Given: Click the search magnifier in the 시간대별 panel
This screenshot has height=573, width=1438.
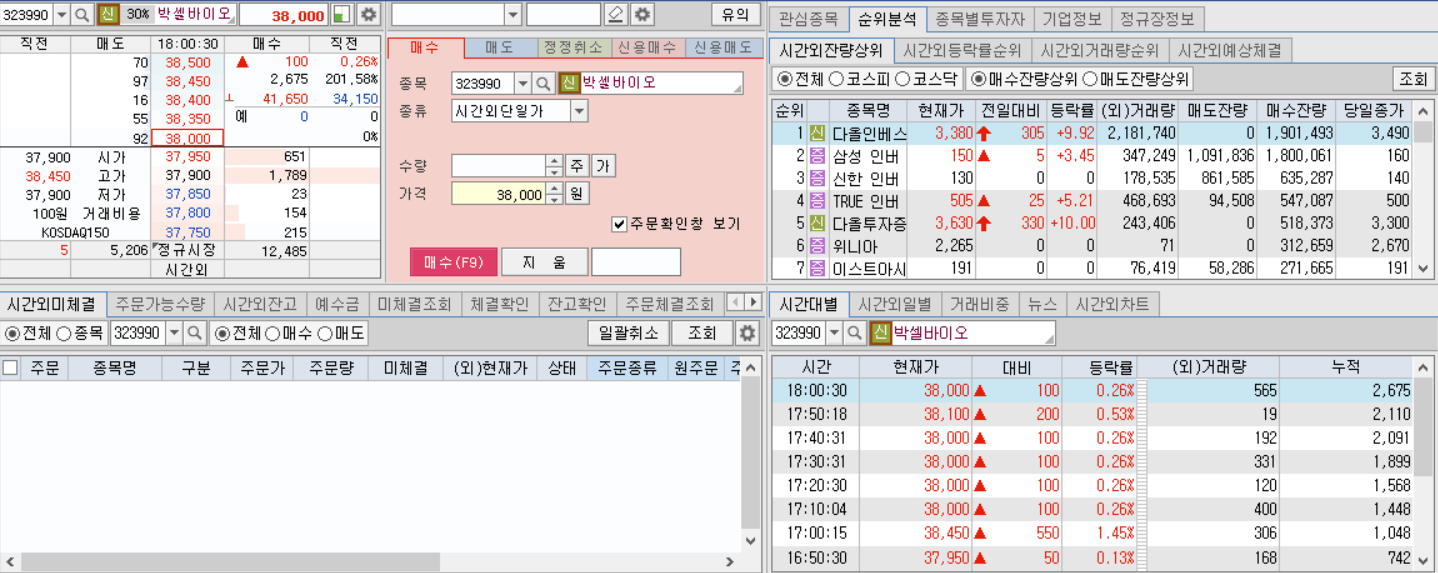Looking at the screenshot, I should click(855, 333).
